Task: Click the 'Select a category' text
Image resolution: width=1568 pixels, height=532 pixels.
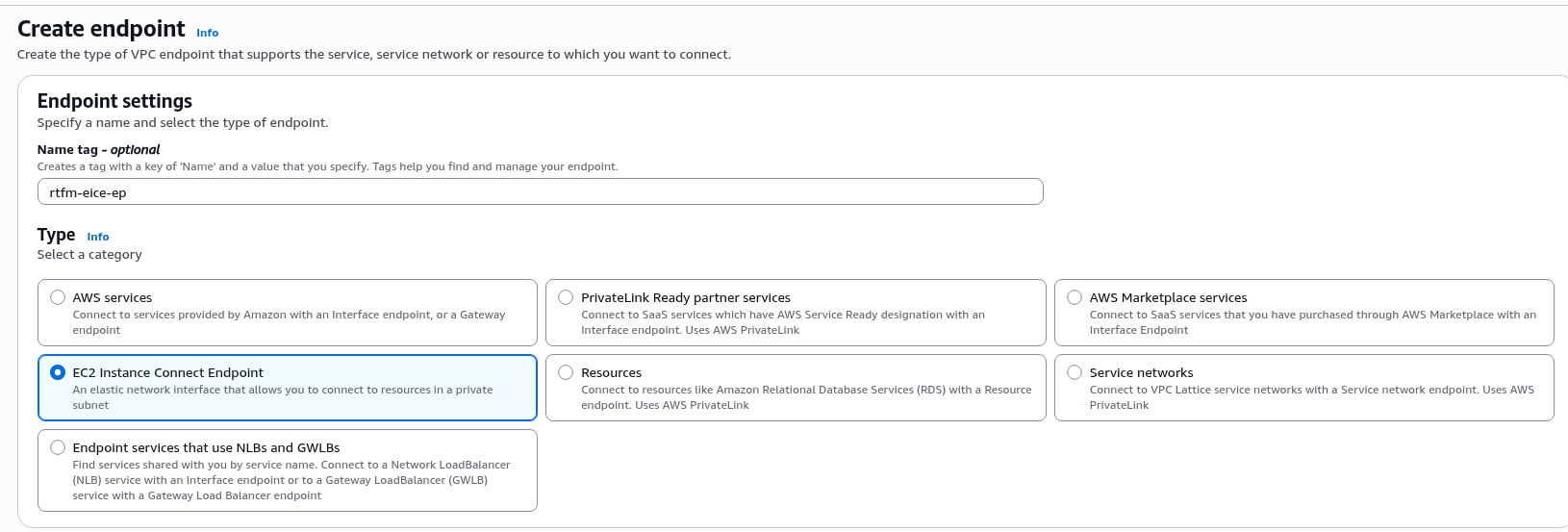Action: click(89, 255)
